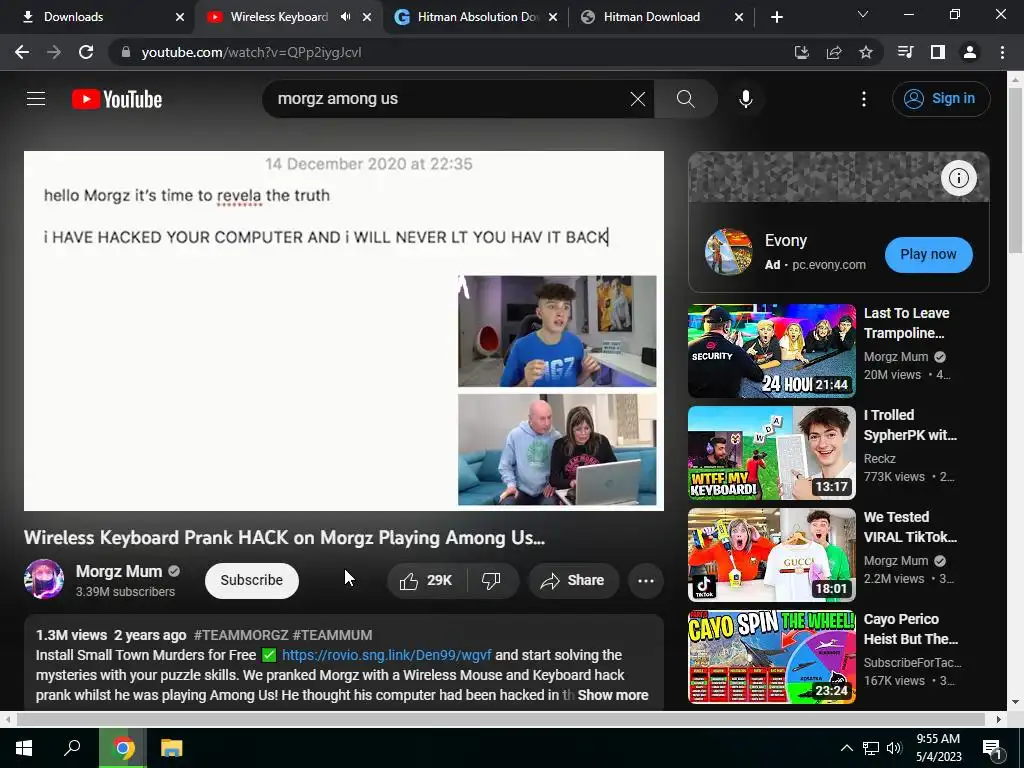Open YouTube settings three-dot menu
This screenshot has height=768, width=1024.
863,99
